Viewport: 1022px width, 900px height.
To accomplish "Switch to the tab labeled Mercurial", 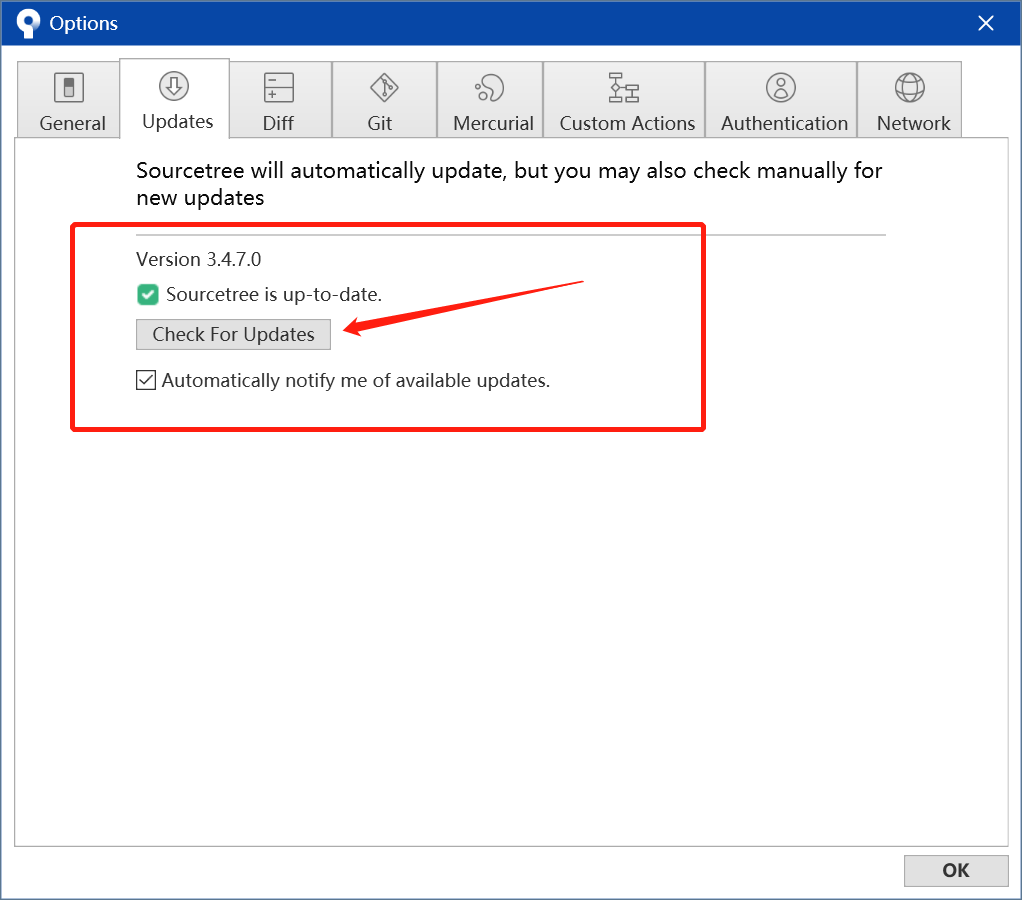I will click(493, 123).
